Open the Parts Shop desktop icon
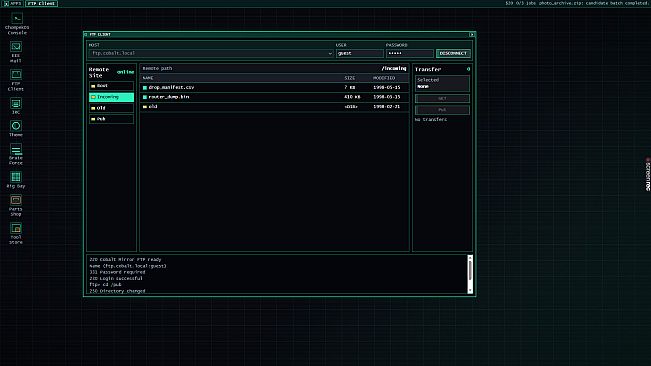The width and height of the screenshot is (651, 366). (16, 205)
